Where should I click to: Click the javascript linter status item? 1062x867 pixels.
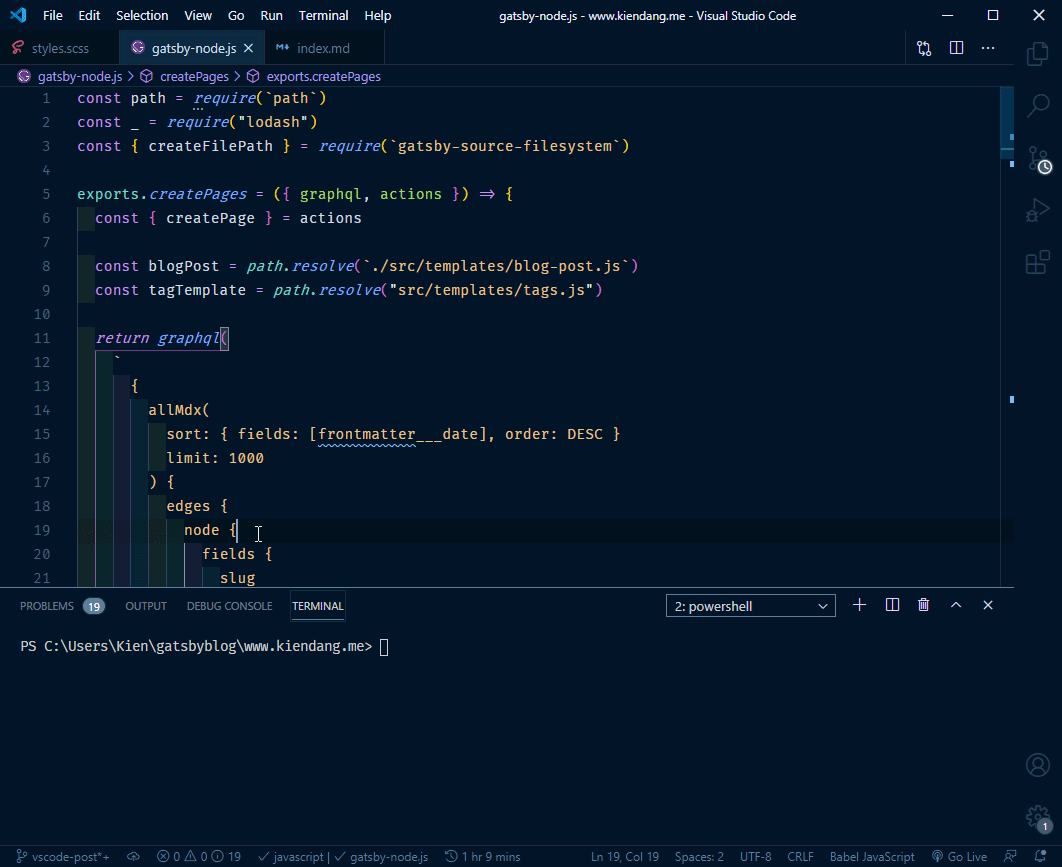point(291,857)
